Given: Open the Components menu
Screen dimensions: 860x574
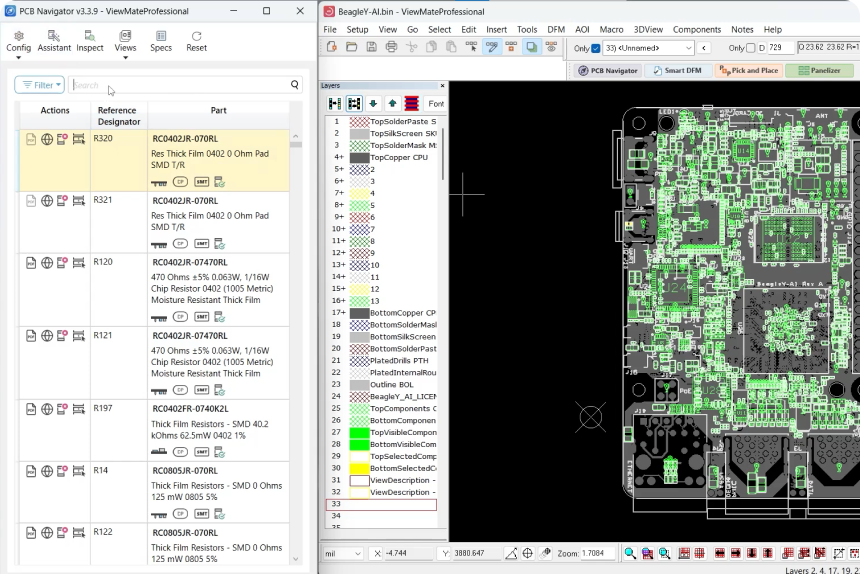Looking at the screenshot, I should (x=697, y=30).
